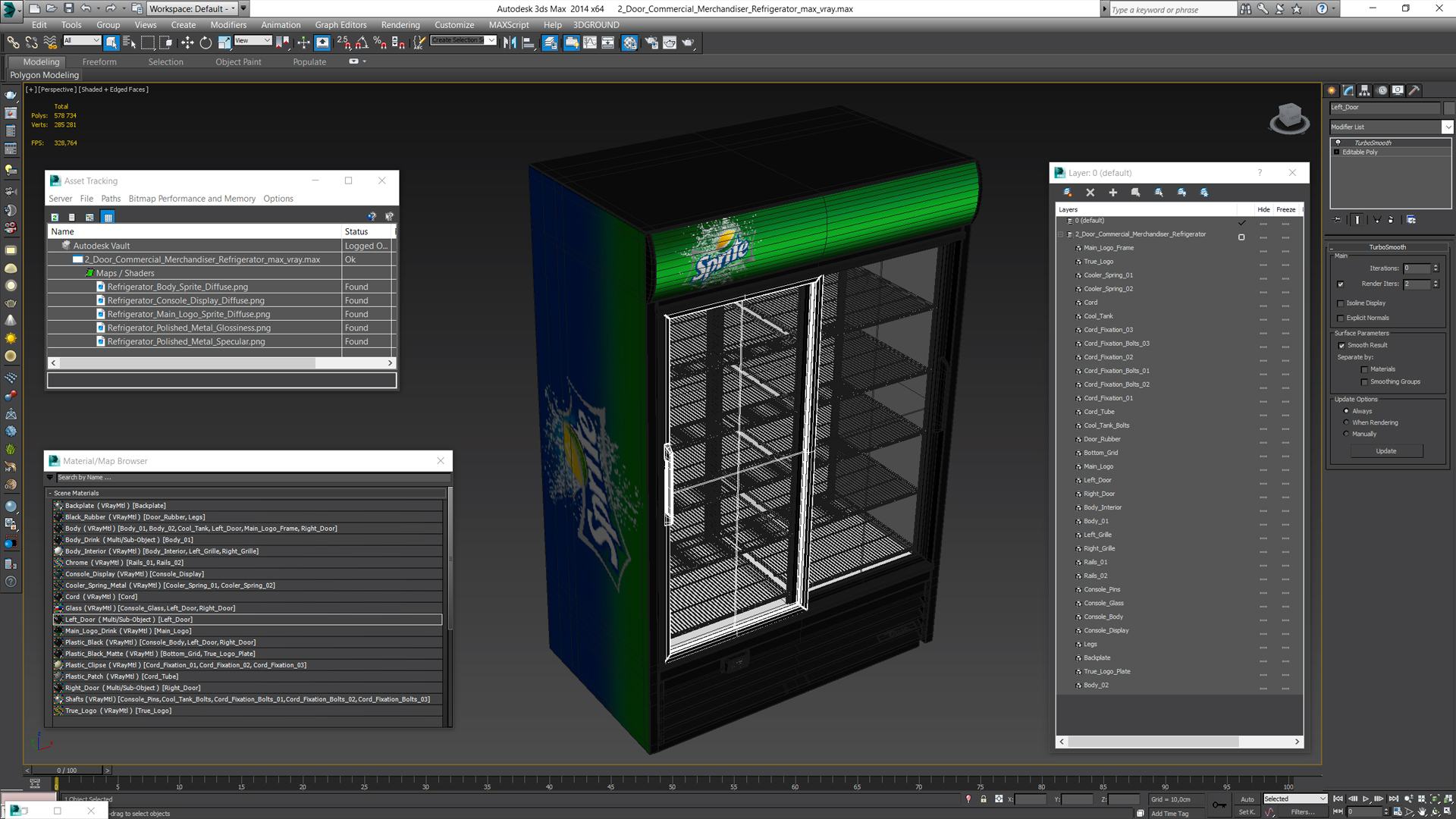Select Always update option
The height and width of the screenshot is (819, 1456).
click(x=1346, y=411)
